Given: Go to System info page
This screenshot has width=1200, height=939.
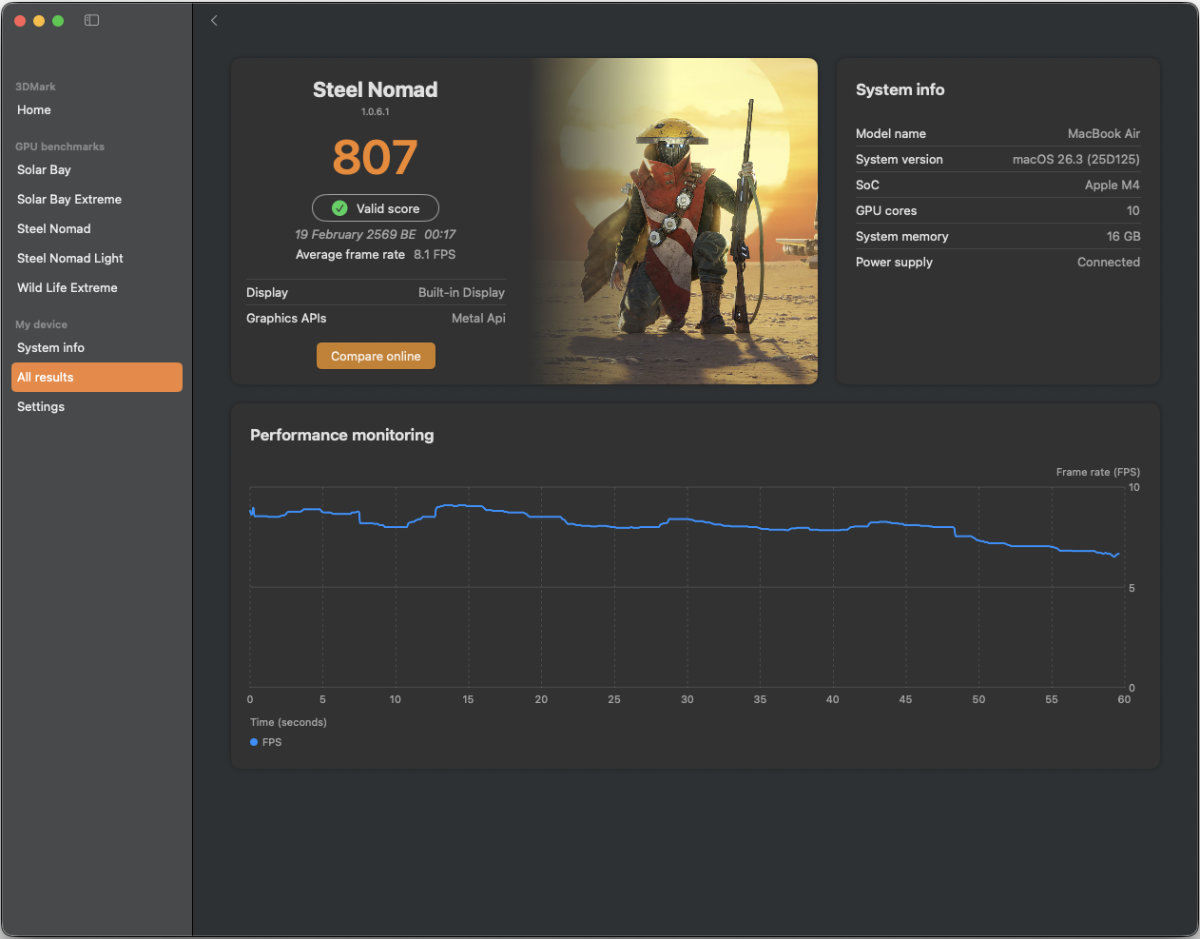Looking at the screenshot, I should 51,348.
